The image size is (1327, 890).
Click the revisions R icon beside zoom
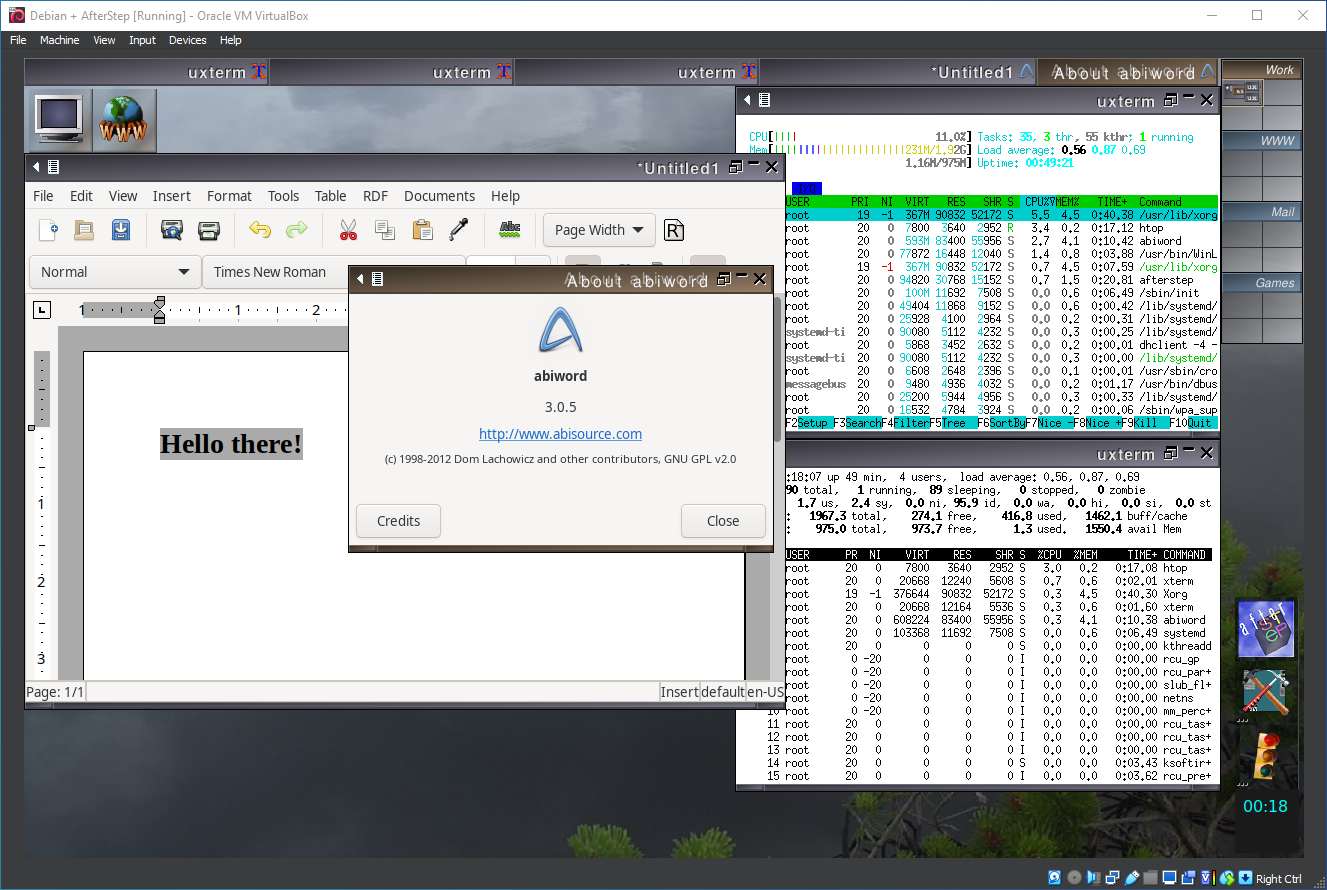(674, 230)
